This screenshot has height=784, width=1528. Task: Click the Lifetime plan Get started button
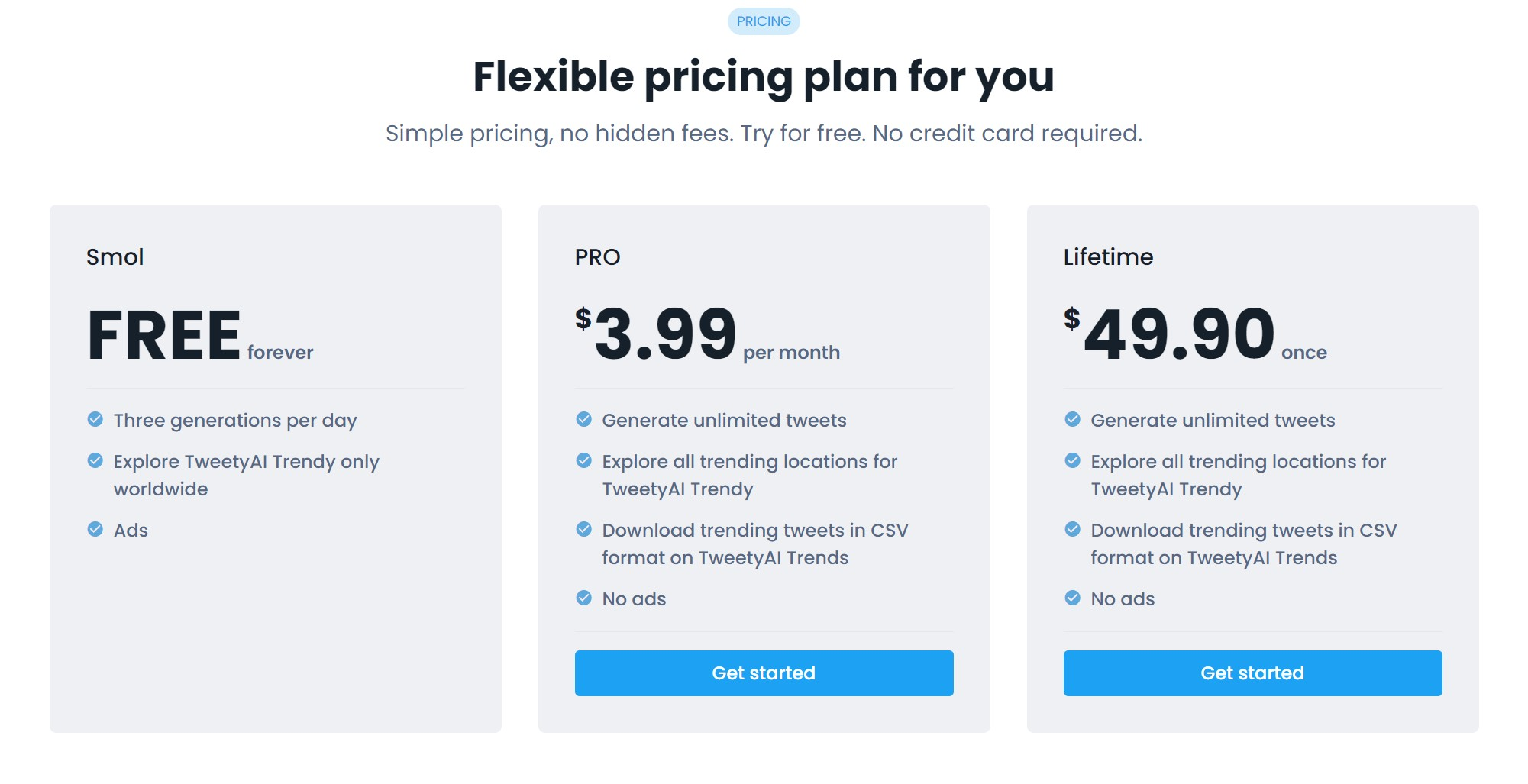coord(1252,673)
